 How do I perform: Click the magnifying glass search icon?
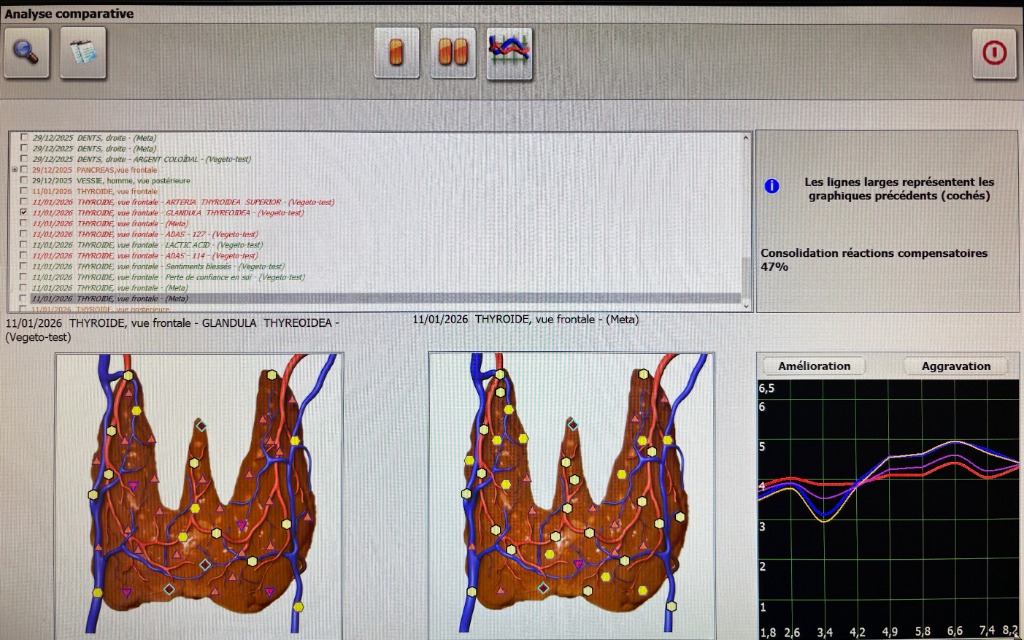coord(27,53)
